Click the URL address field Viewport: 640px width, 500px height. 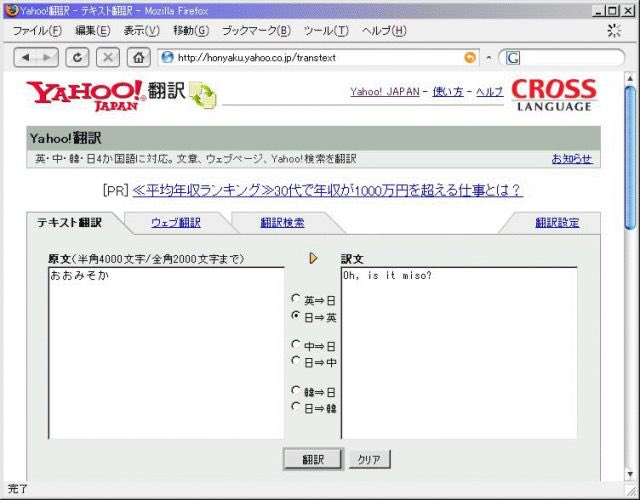[x=318, y=58]
